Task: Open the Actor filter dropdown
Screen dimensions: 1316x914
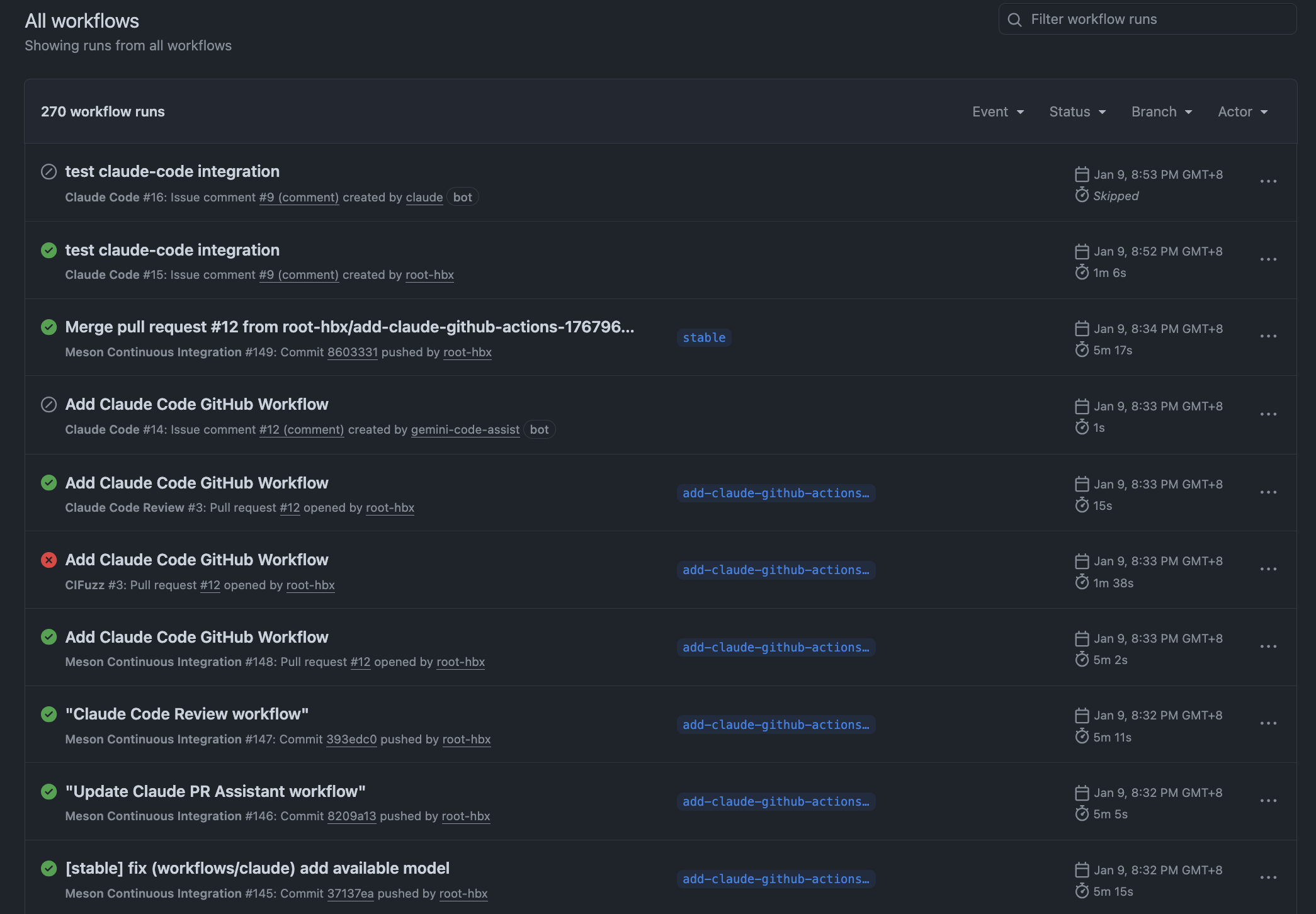Action: (x=1242, y=111)
